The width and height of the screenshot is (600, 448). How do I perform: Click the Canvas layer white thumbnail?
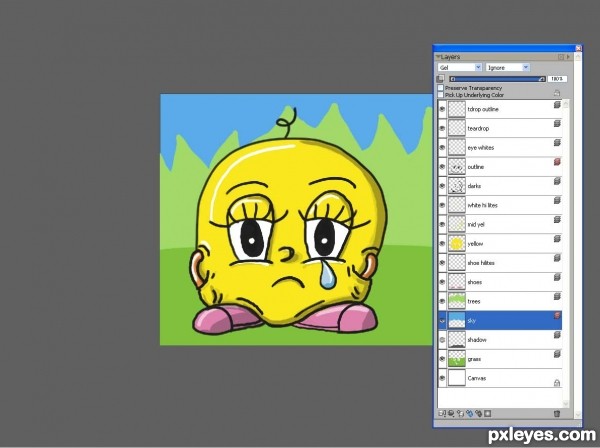click(x=457, y=378)
